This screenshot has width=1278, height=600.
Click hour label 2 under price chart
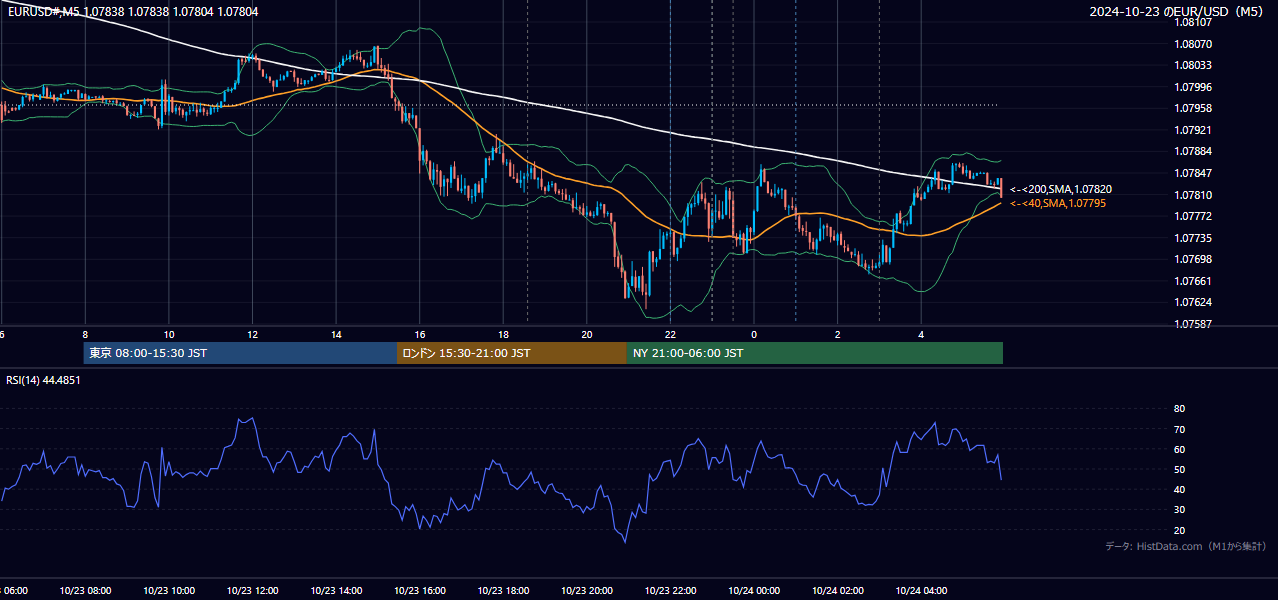(x=838, y=334)
